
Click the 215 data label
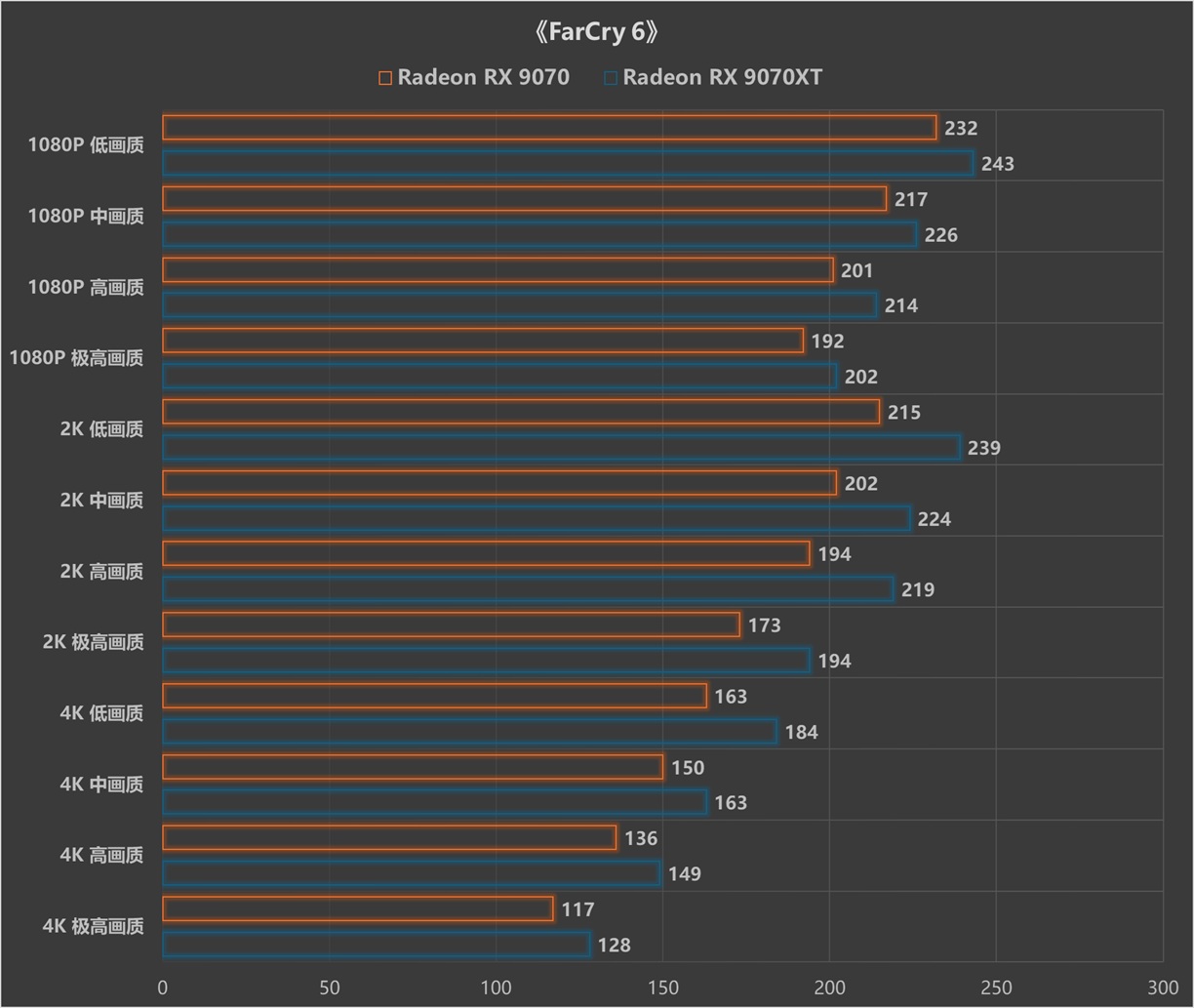click(904, 413)
